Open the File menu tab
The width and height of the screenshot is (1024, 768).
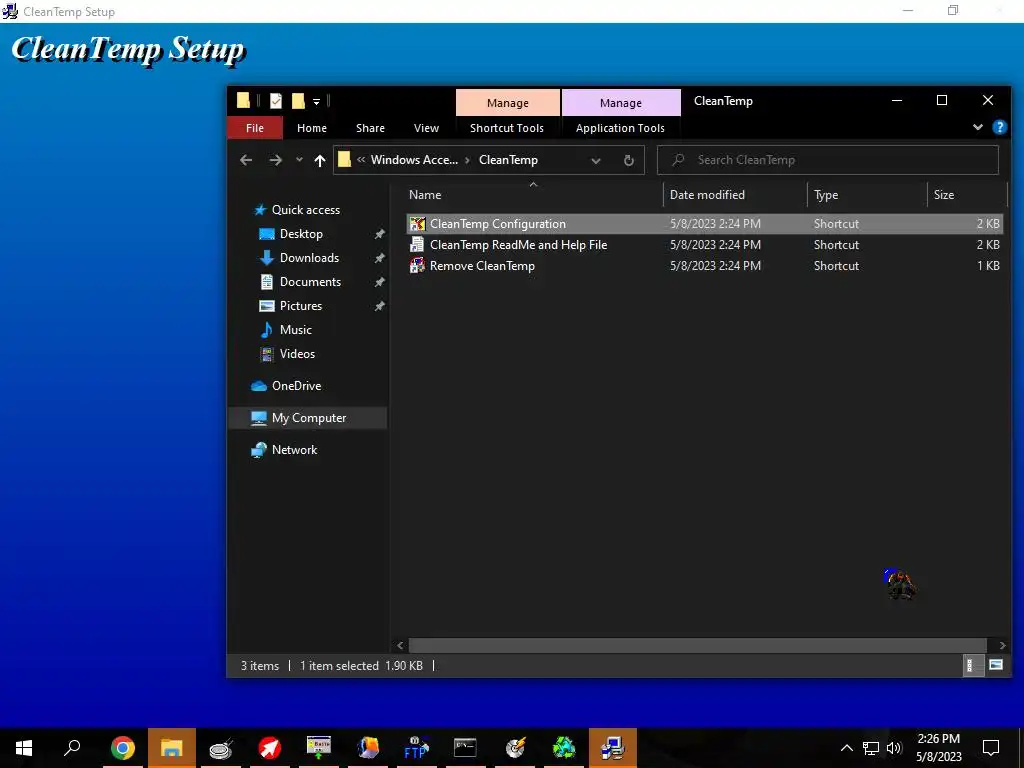coord(255,128)
